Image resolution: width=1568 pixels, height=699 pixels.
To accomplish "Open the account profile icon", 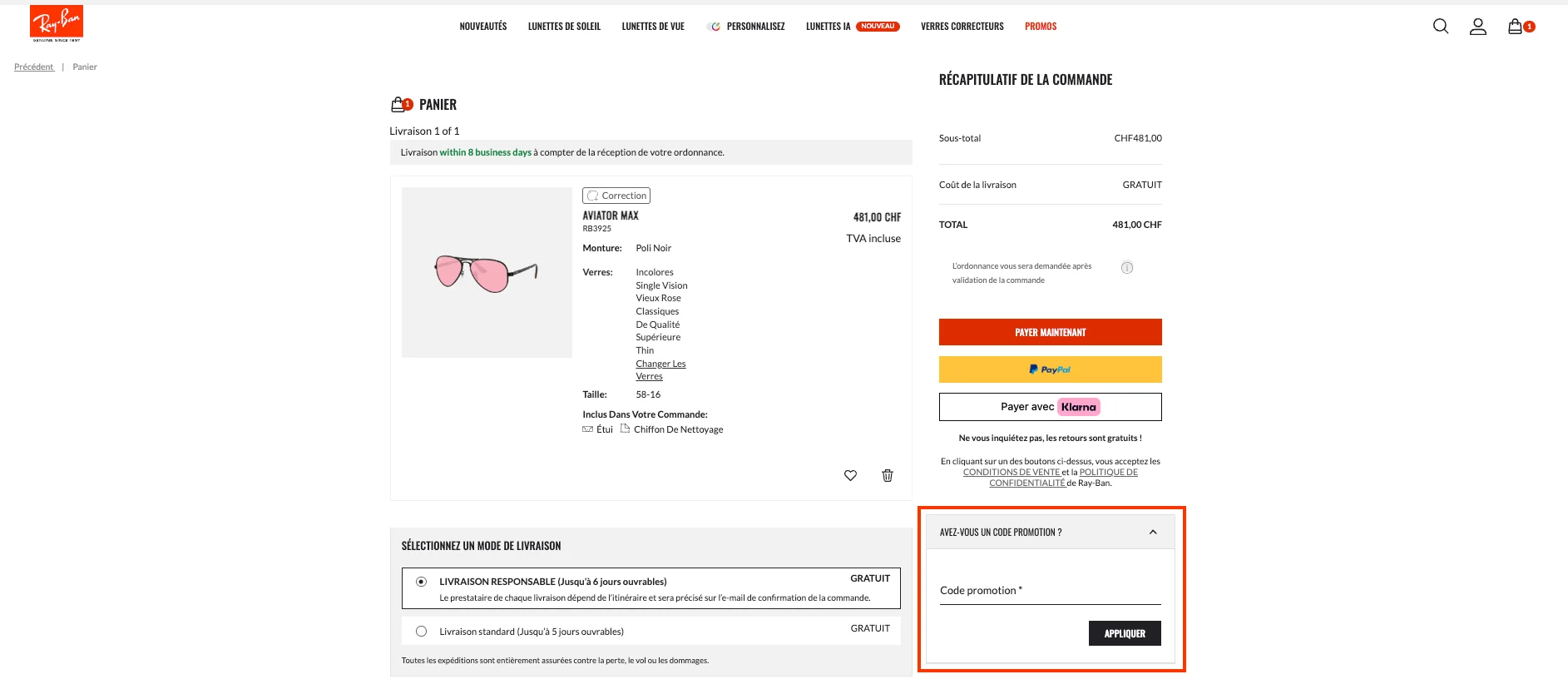I will pyautogui.click(x=1479, y=27).
